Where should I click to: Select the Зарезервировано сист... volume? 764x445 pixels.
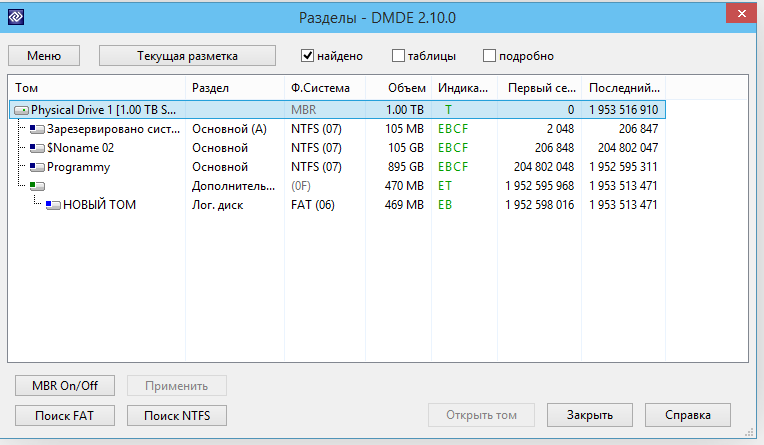point(114,129)
